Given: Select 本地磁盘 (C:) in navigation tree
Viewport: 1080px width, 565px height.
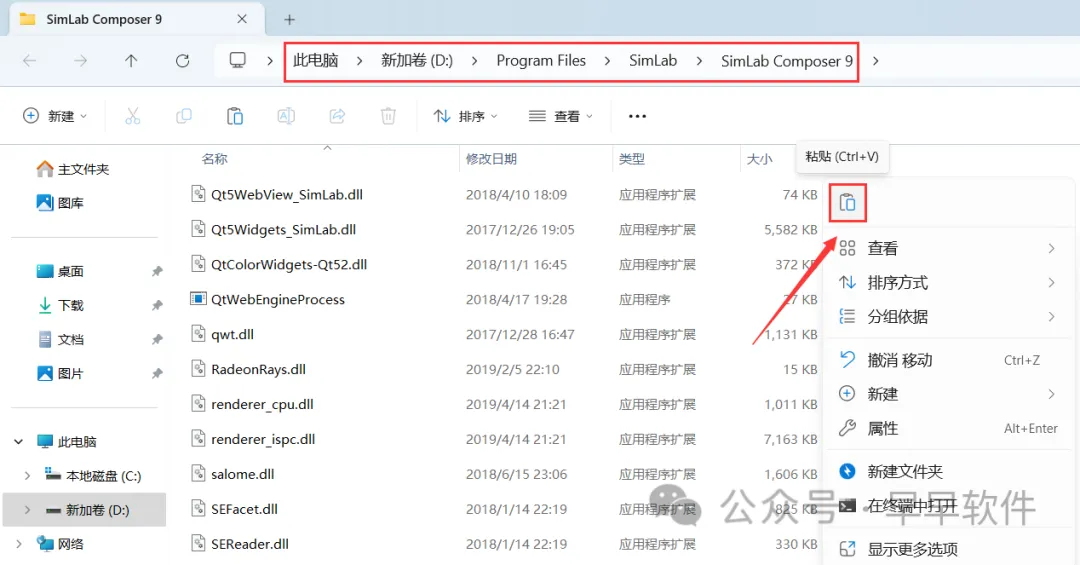Looking at the screenshot, I should click(93, 475).
